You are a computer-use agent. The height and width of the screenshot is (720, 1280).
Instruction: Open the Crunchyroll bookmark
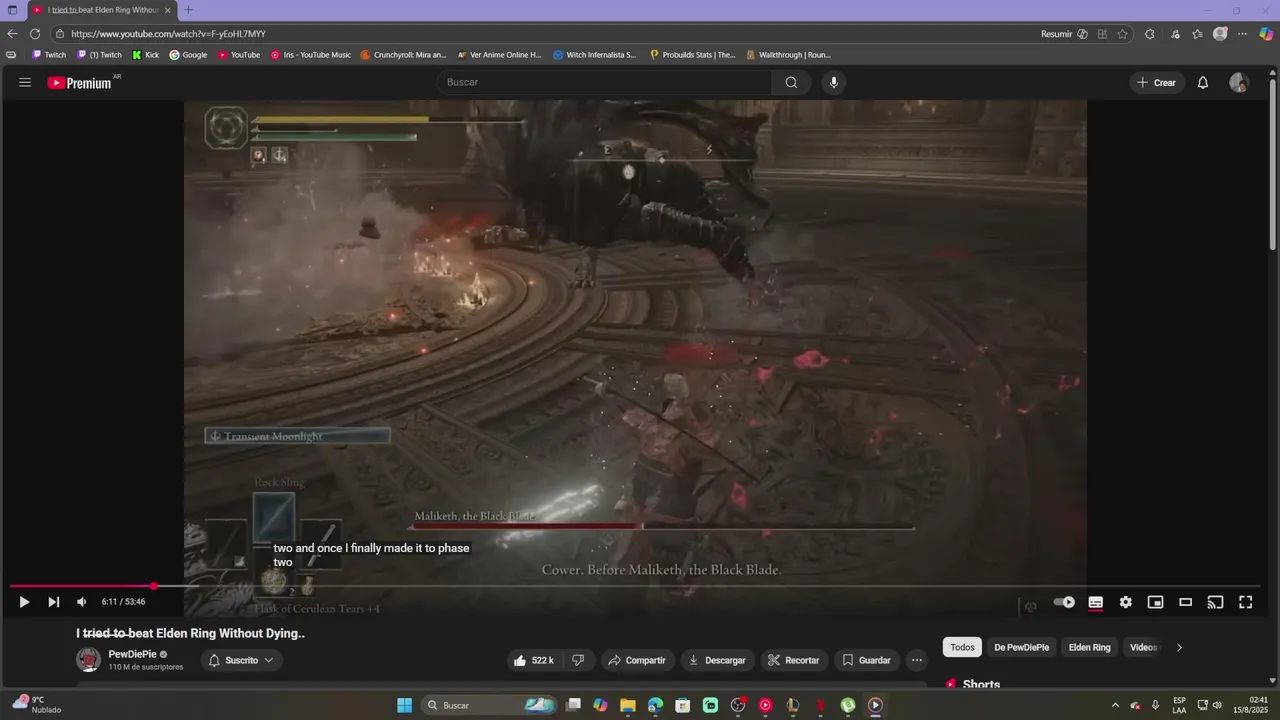click(x=403, y=55)
